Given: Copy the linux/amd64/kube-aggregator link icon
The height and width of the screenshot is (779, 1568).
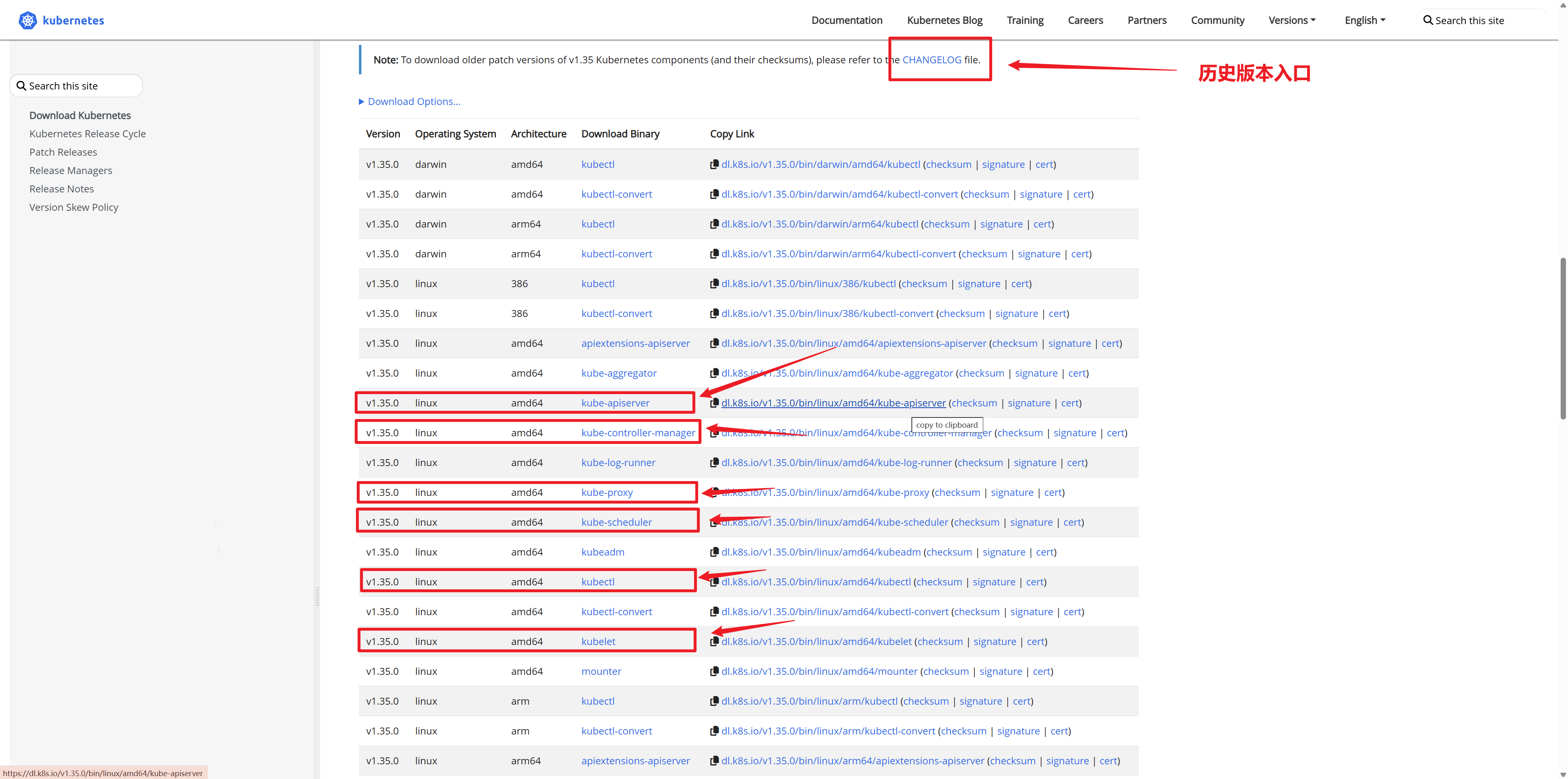Looking at the screenshot, I should click(x=714, y=373).
